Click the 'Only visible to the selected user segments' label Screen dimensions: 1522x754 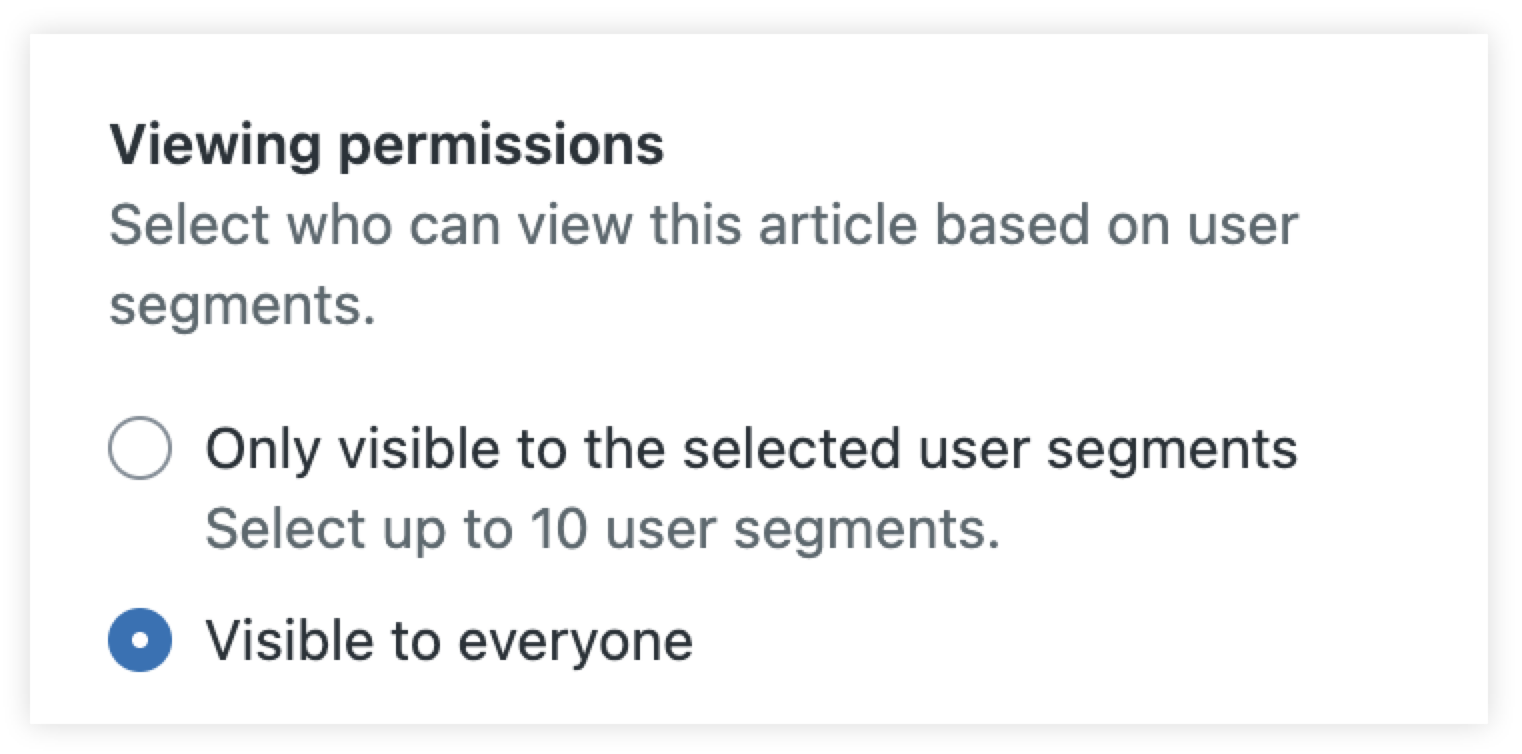(x=751, y=448)
